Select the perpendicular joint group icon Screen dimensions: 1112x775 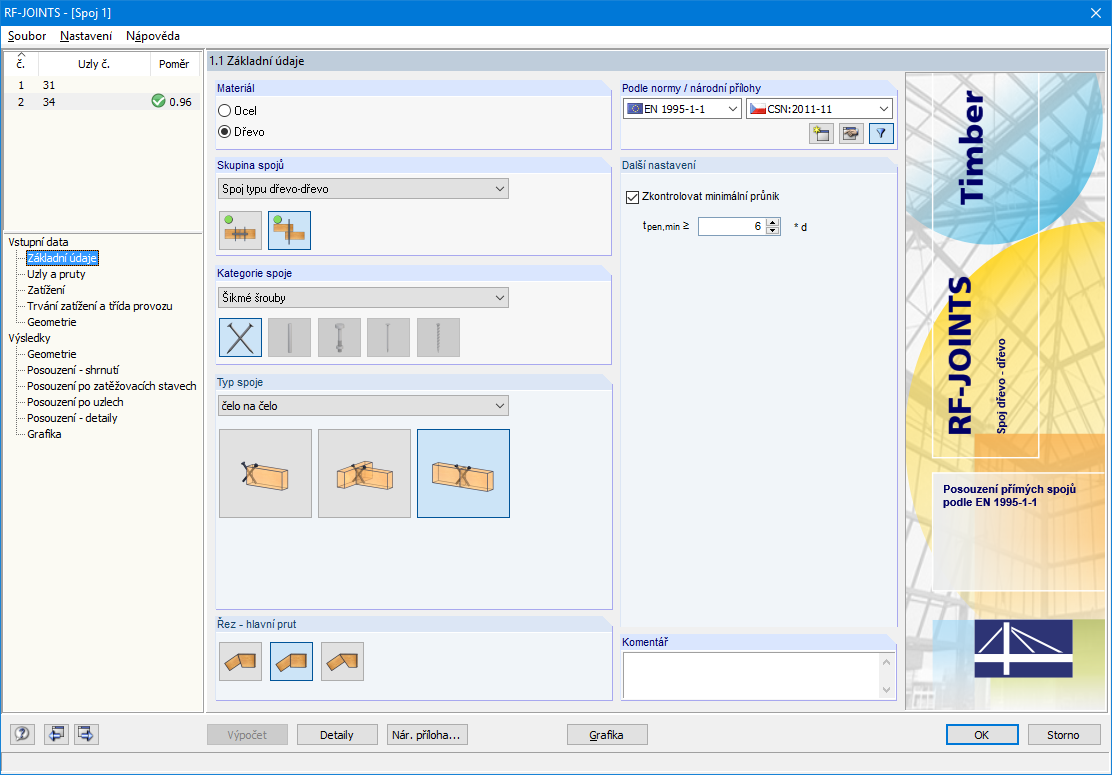click(289, 230)
